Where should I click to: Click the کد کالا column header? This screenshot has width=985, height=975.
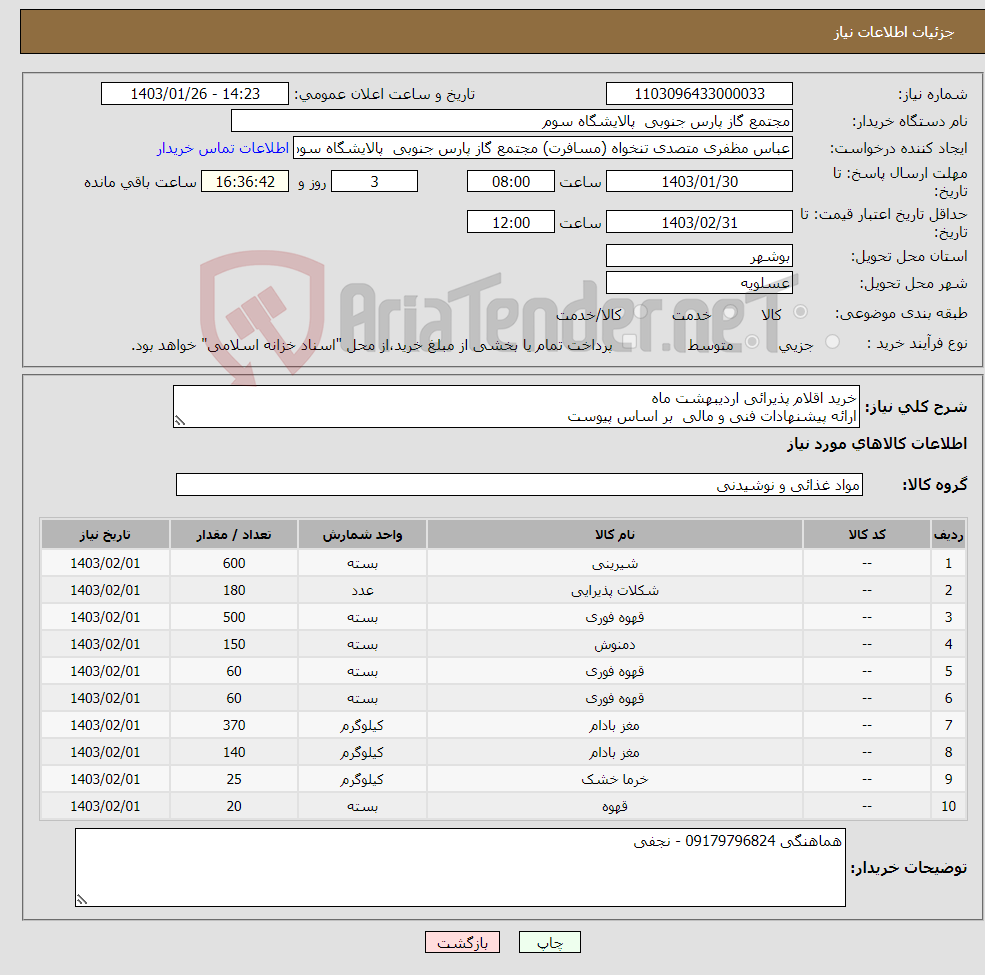click(867, 535)
